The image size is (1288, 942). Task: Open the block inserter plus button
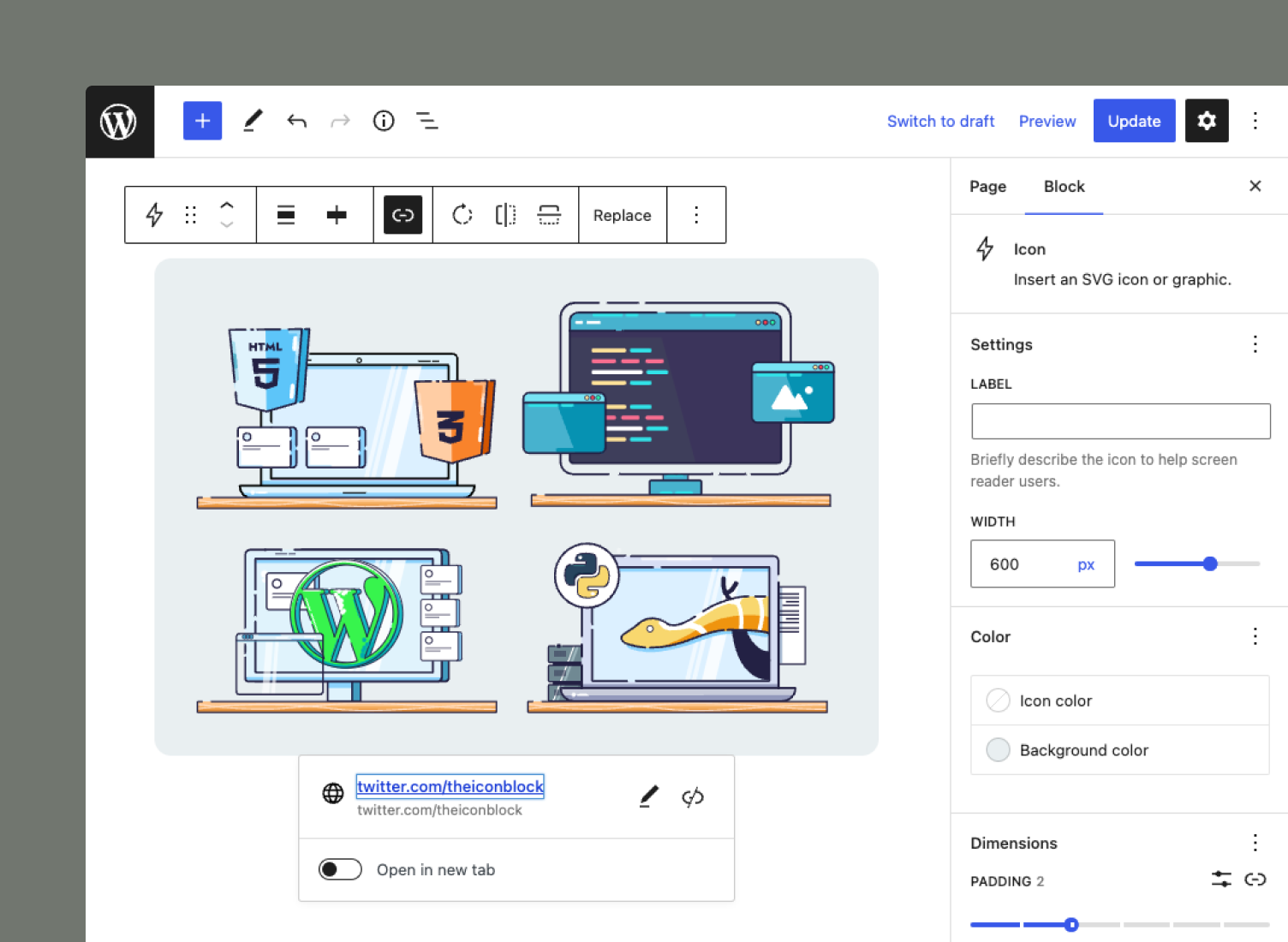[202, 121]
